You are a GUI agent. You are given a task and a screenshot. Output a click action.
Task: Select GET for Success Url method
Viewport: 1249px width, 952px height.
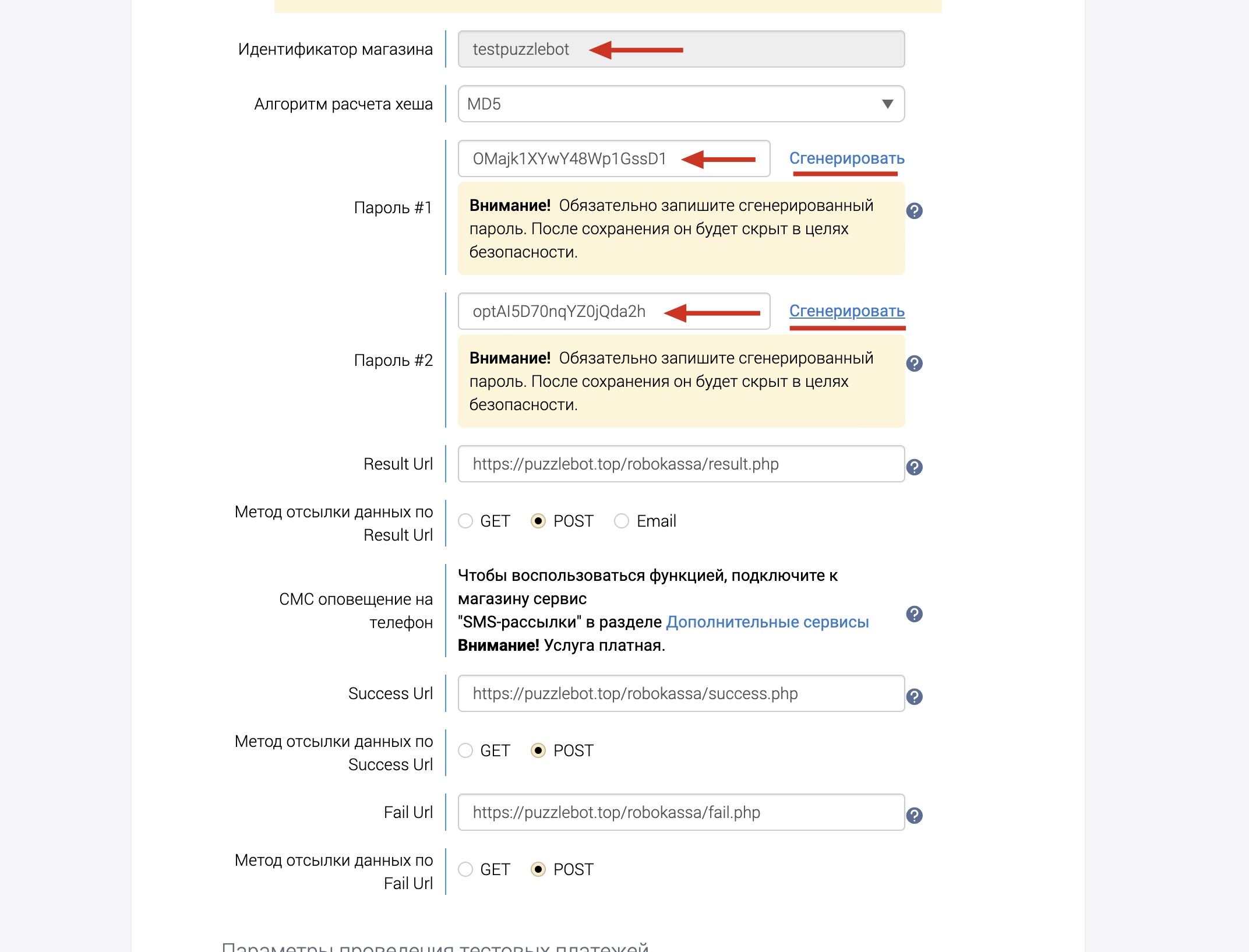pos(465,750)
